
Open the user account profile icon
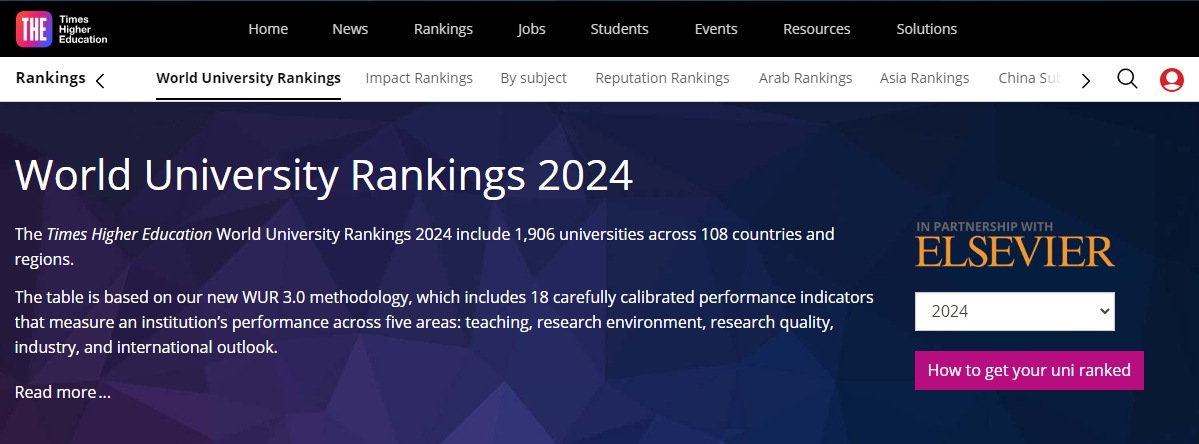click(x=1171, y=79)
